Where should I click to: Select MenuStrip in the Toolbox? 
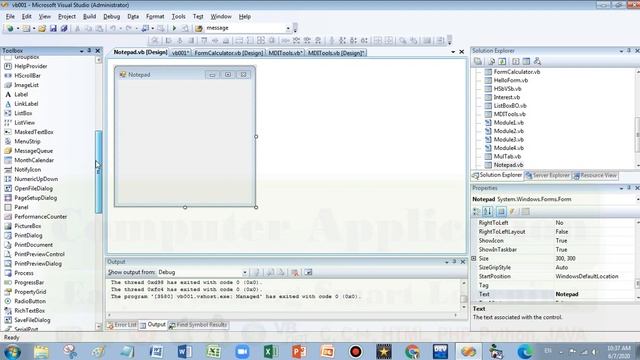27,141
